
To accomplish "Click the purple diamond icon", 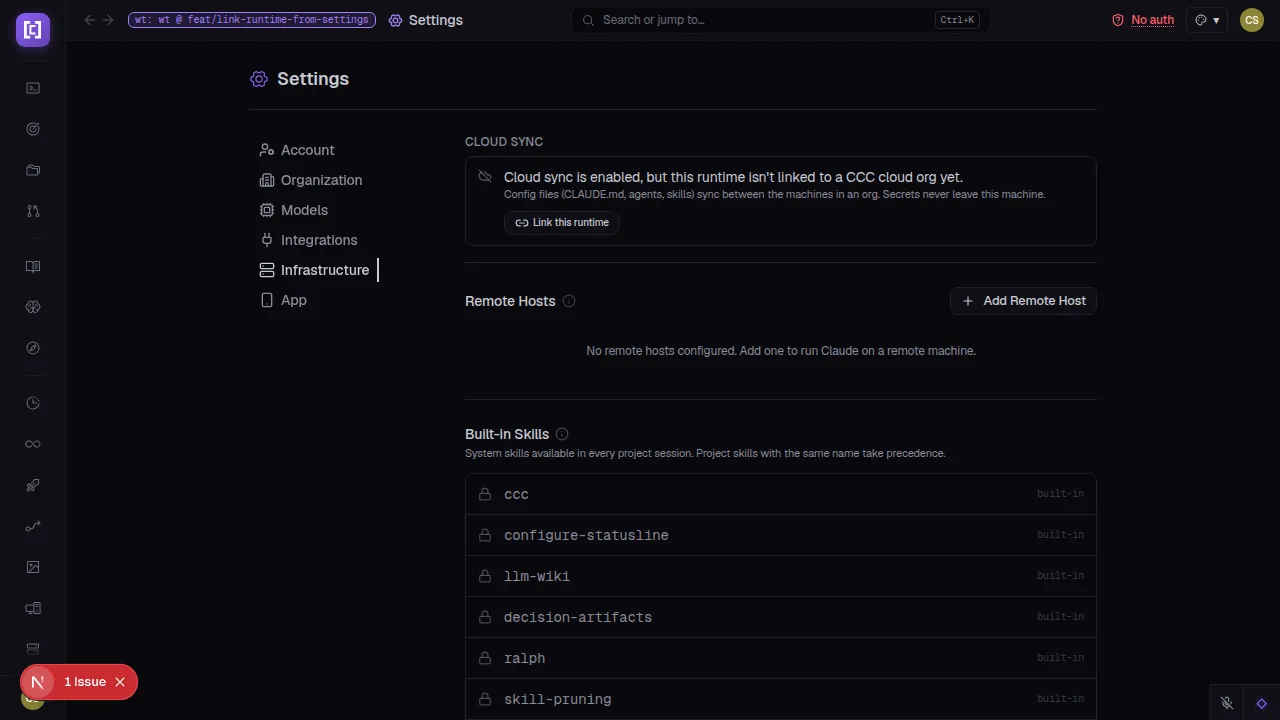I will 1262,703.
